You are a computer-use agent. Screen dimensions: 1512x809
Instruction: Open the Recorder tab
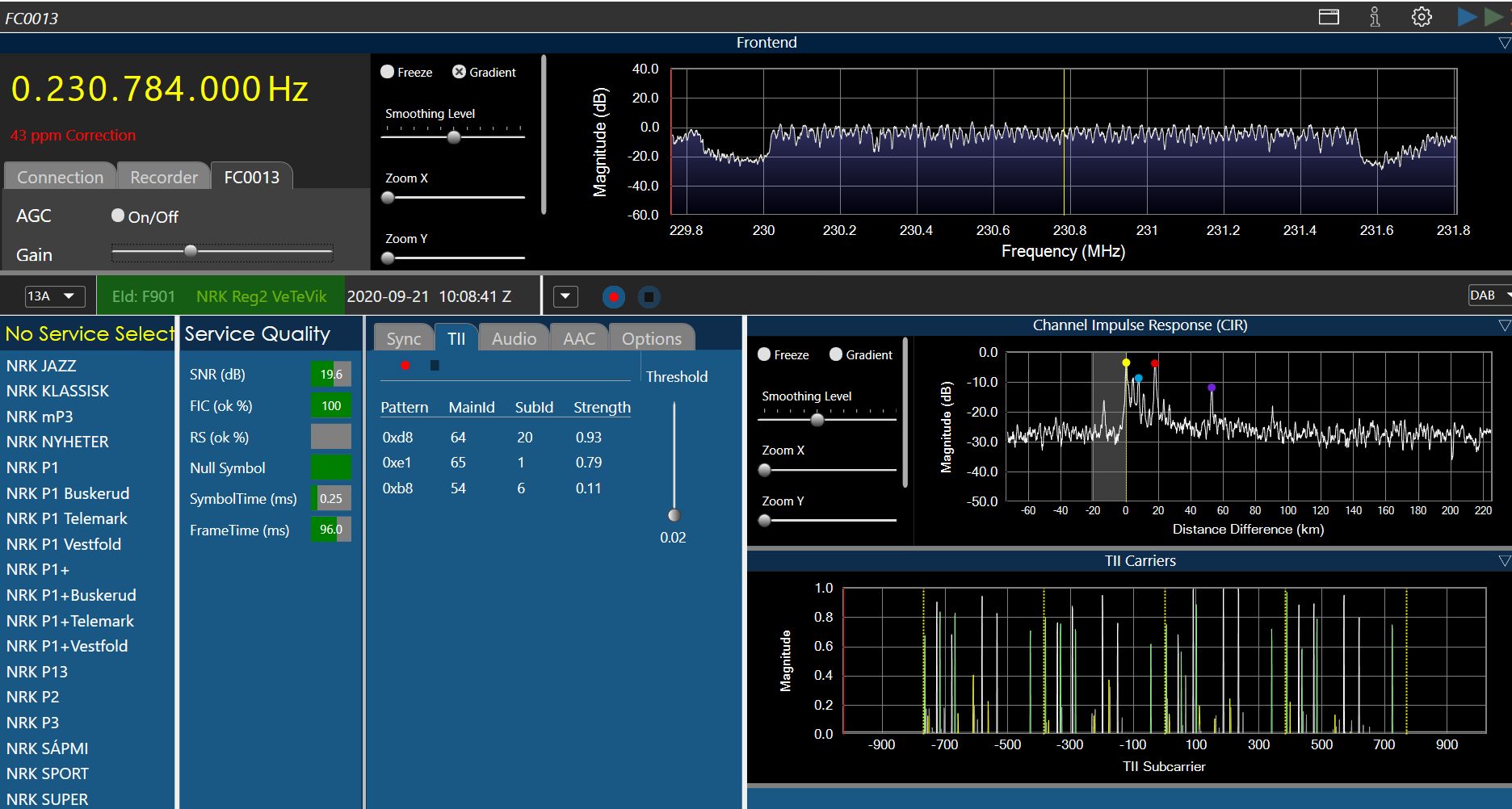click(164, 178)
